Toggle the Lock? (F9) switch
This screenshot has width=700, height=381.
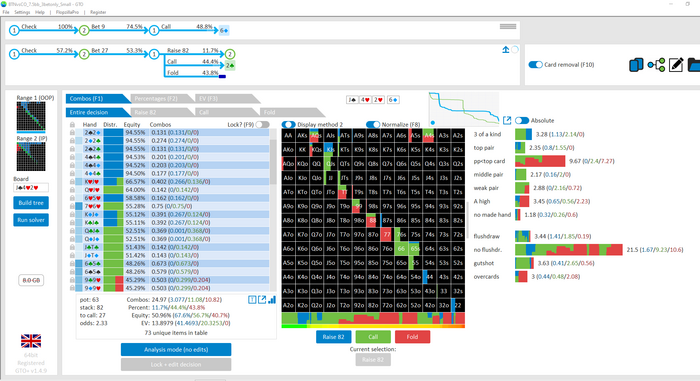[262, 125]
